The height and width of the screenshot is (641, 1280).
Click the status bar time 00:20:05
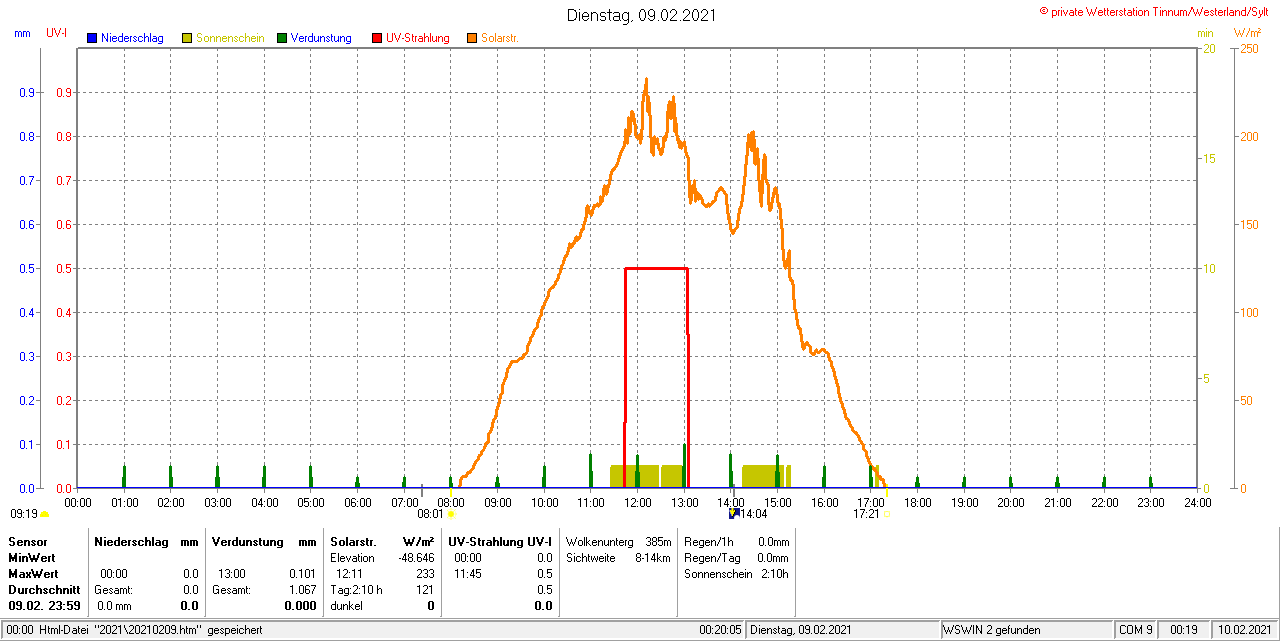(720, 630)
